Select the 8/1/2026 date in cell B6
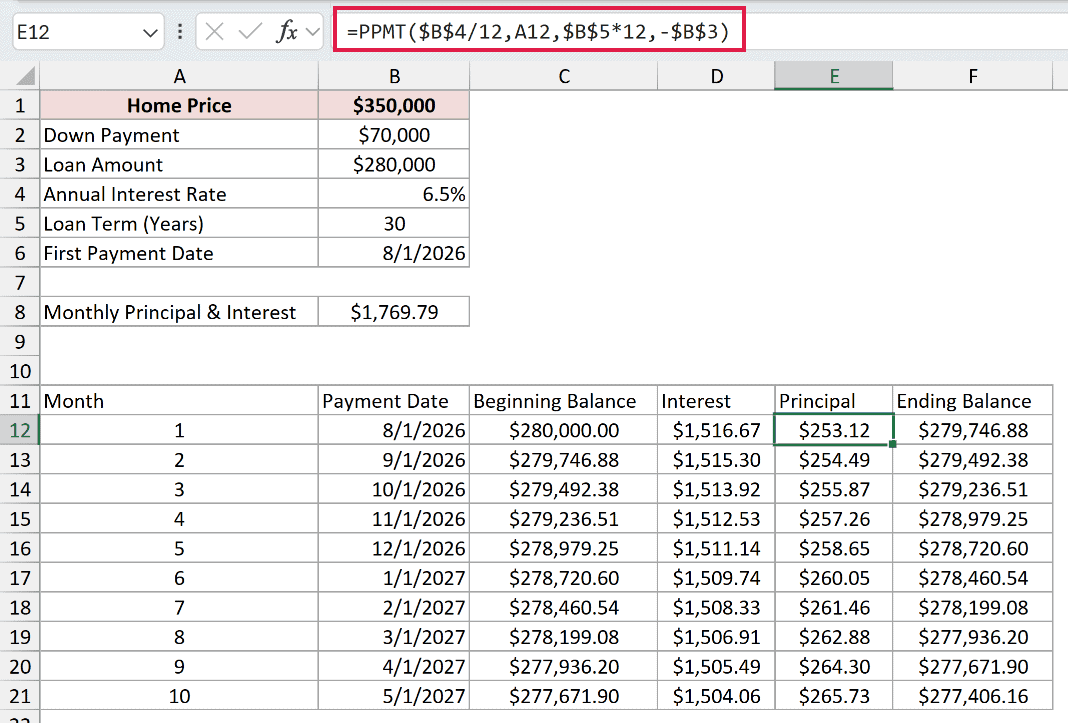1068x723 pixels. point(394,253)
